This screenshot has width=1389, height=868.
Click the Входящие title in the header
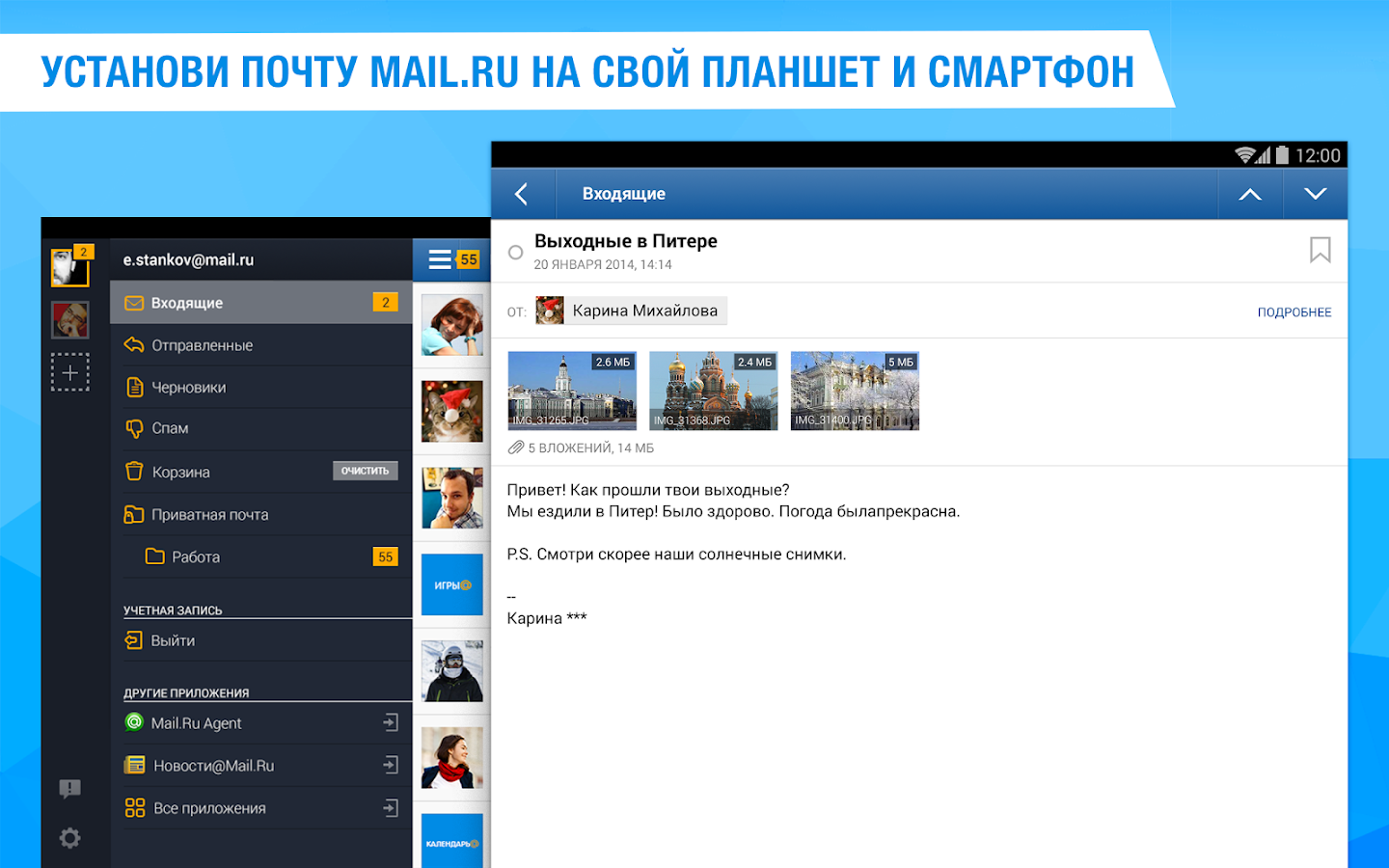624,194
